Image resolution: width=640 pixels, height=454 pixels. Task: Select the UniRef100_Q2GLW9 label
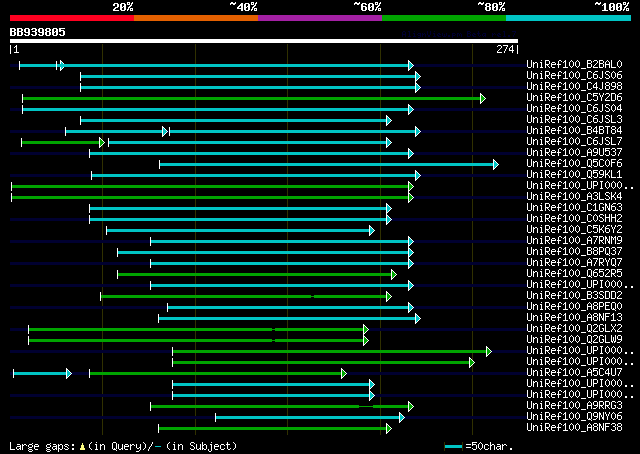[x=574, y=340]
